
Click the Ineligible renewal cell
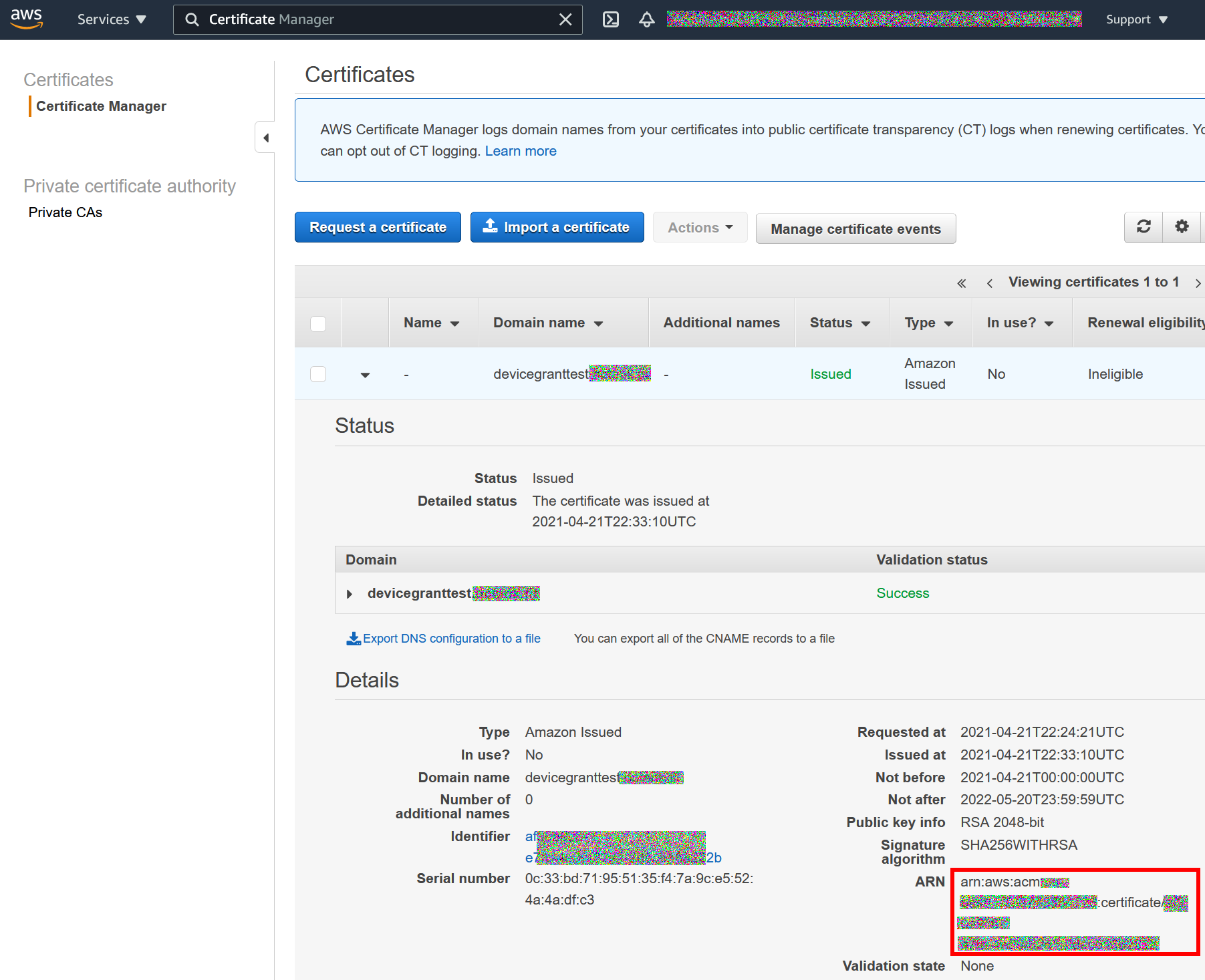pyautogui.click(x=1115, y=374)
